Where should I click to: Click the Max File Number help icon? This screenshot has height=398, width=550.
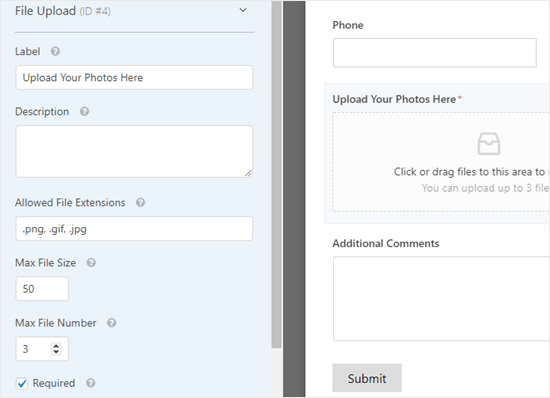pyautogui.click(x=112, y=323)
